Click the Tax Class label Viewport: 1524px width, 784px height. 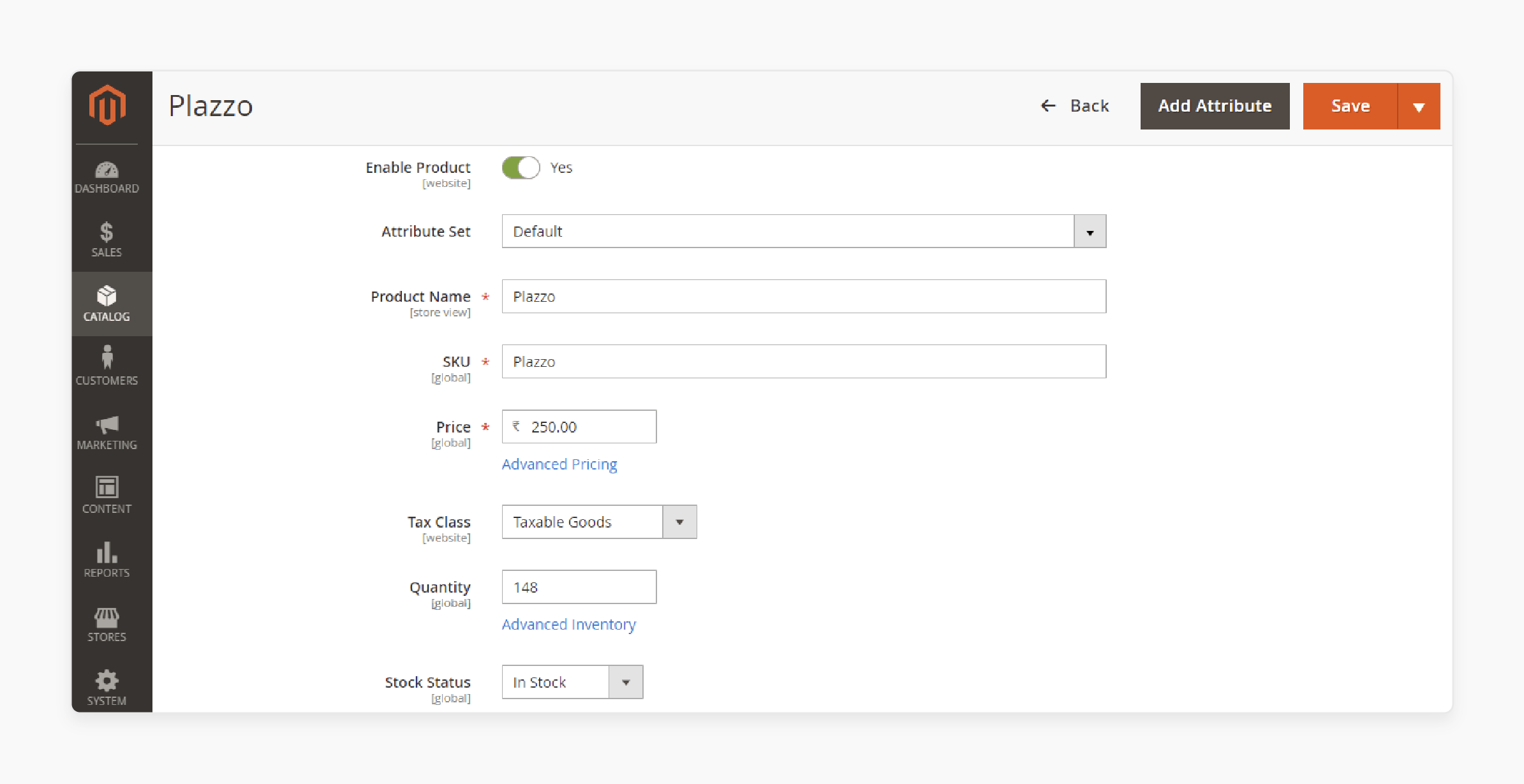tap(439, 522)
